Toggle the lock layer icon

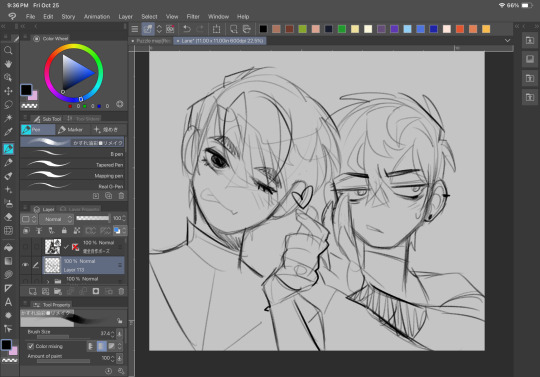pos(64,230)
